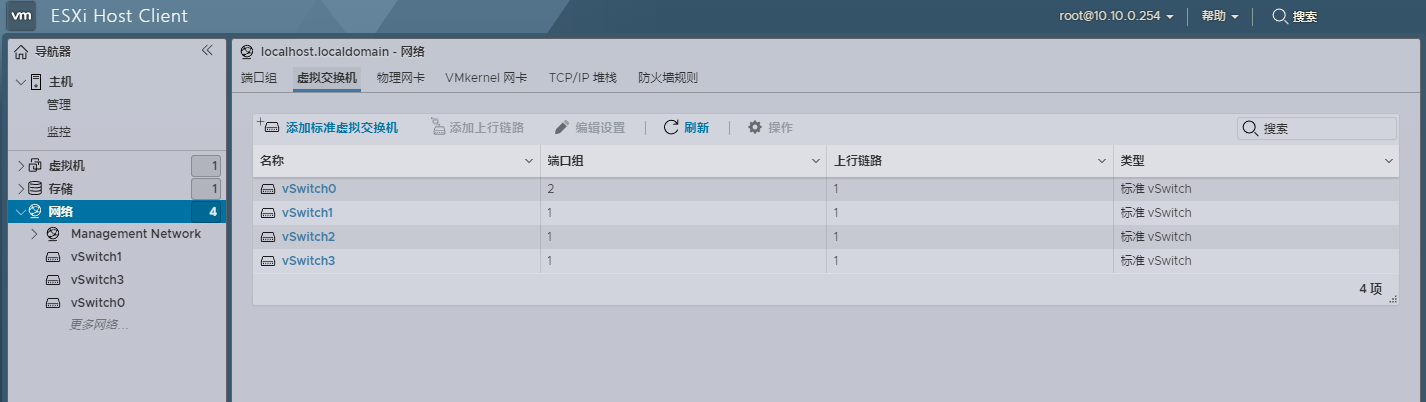The width and height of the screenshot is (1426, 402).
Task: Collapse the navigator panel with double-chevron icon
Action: coord(207,50)
